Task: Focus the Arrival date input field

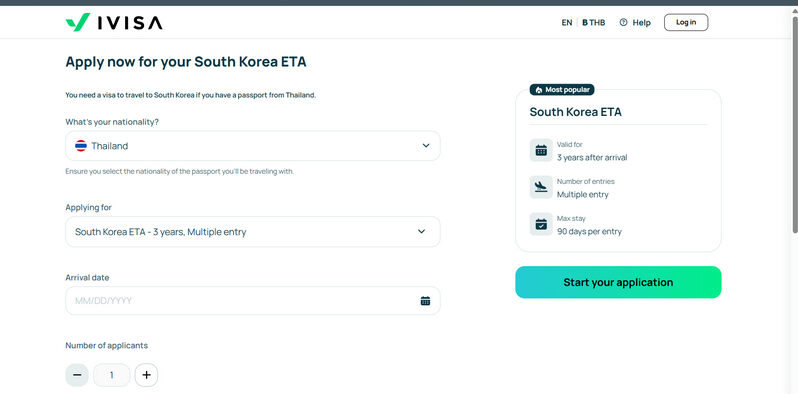Action: point(253,300)
